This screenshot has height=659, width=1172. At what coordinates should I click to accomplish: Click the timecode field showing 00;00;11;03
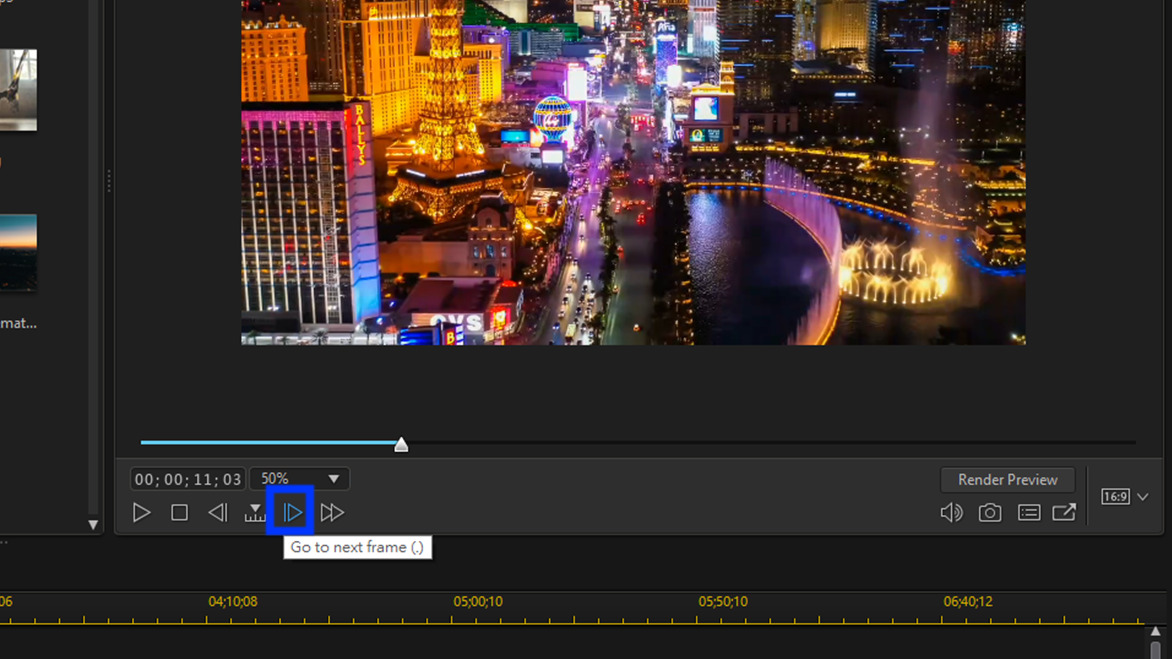[x=186, y=478]
